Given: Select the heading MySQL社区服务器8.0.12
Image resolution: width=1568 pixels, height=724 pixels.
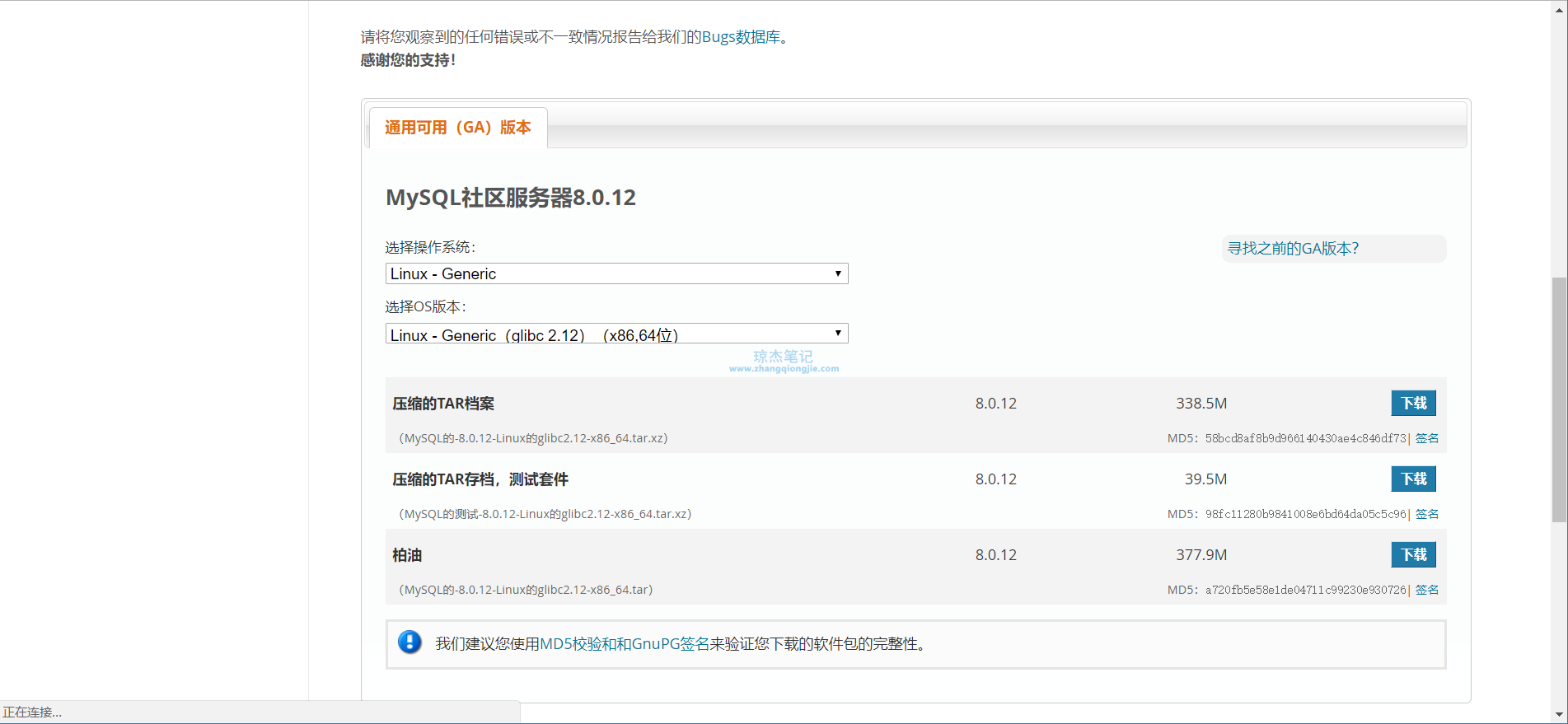Looking at the screenshot, I should coord(511,198).
